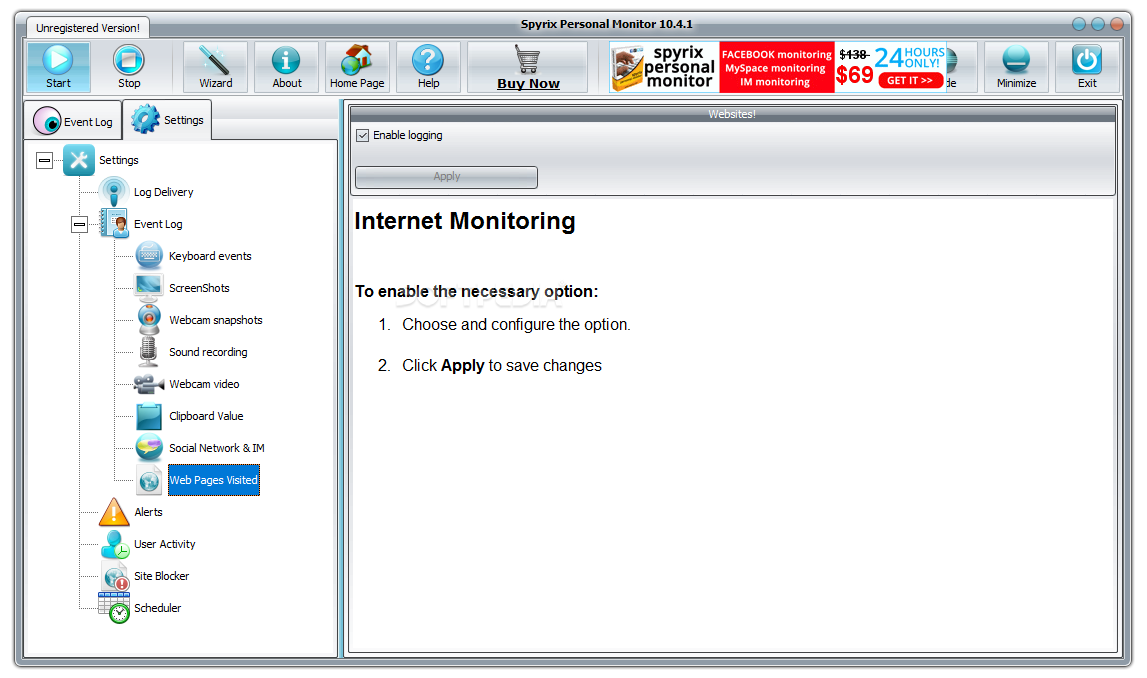Stop monitoring with the Stop button

click(x=129, y=67)
